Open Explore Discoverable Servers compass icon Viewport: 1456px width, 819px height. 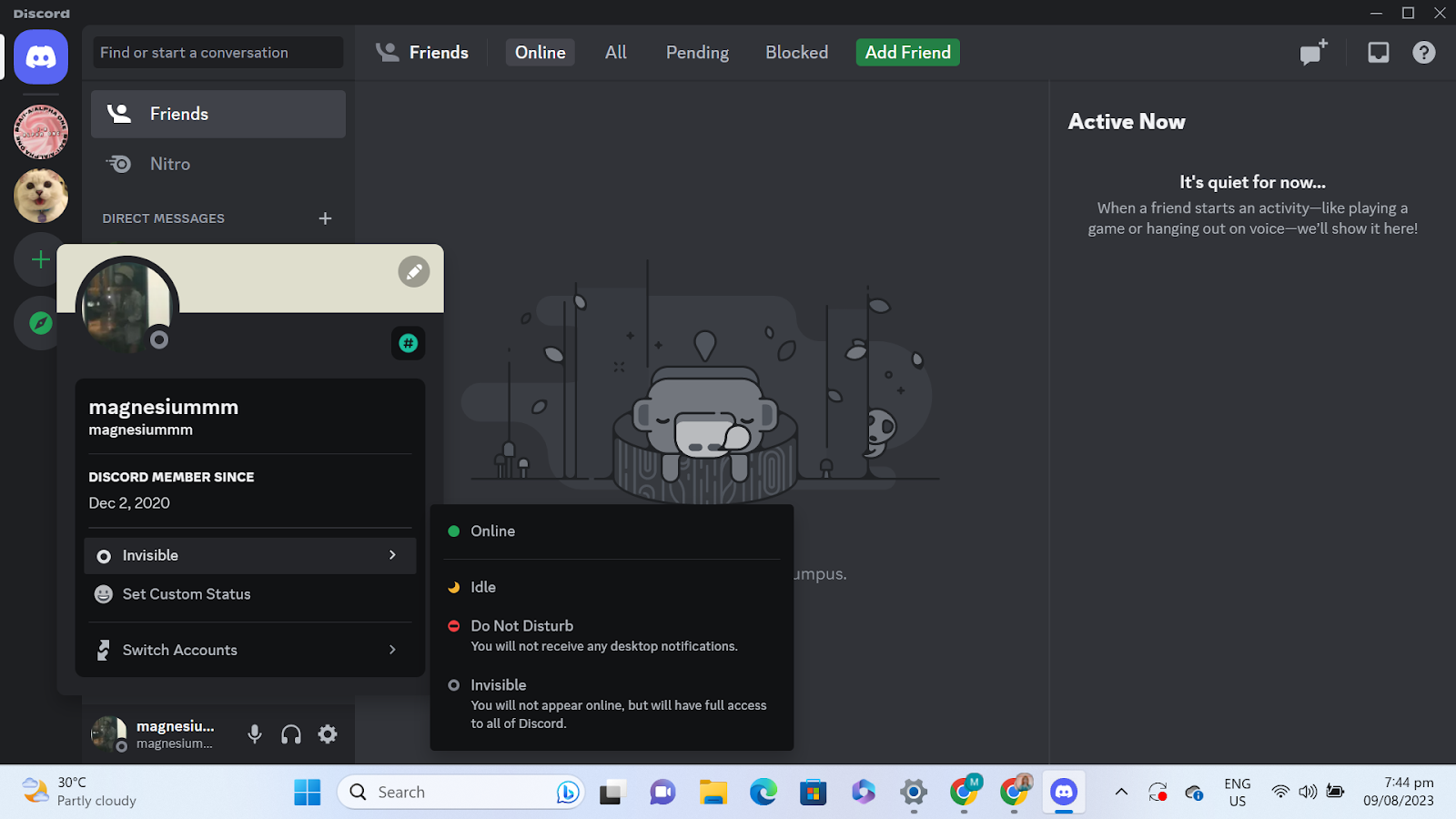41,323
